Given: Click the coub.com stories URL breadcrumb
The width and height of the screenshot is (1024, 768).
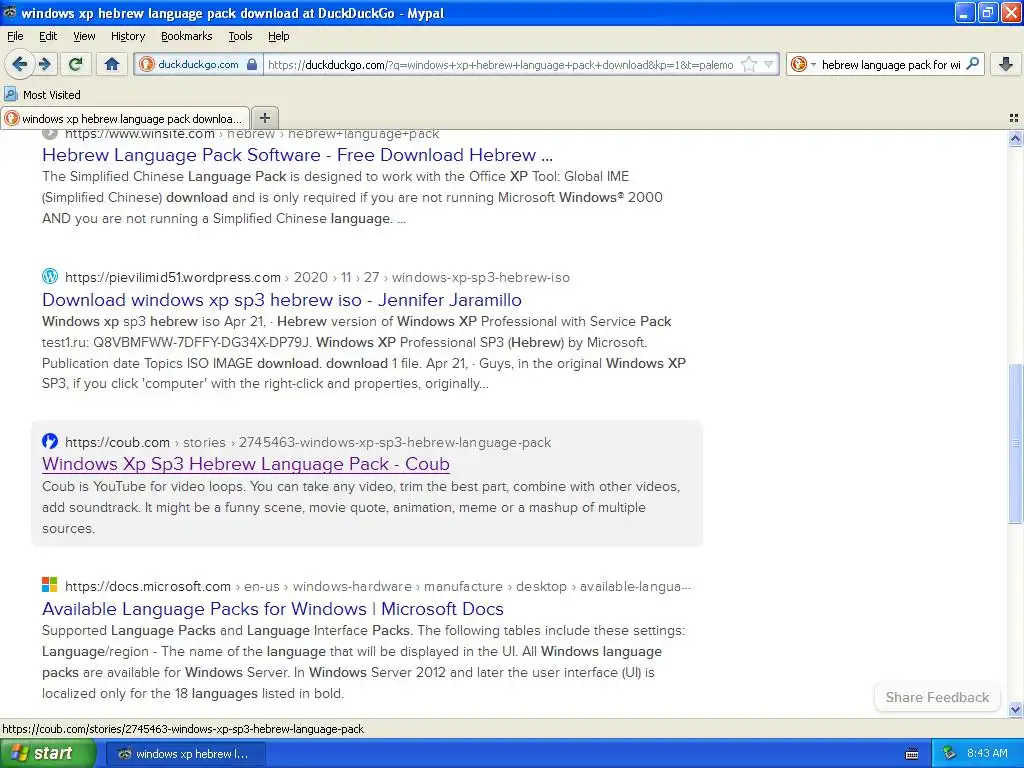Looking at the screenshot, I should [308, 442].
